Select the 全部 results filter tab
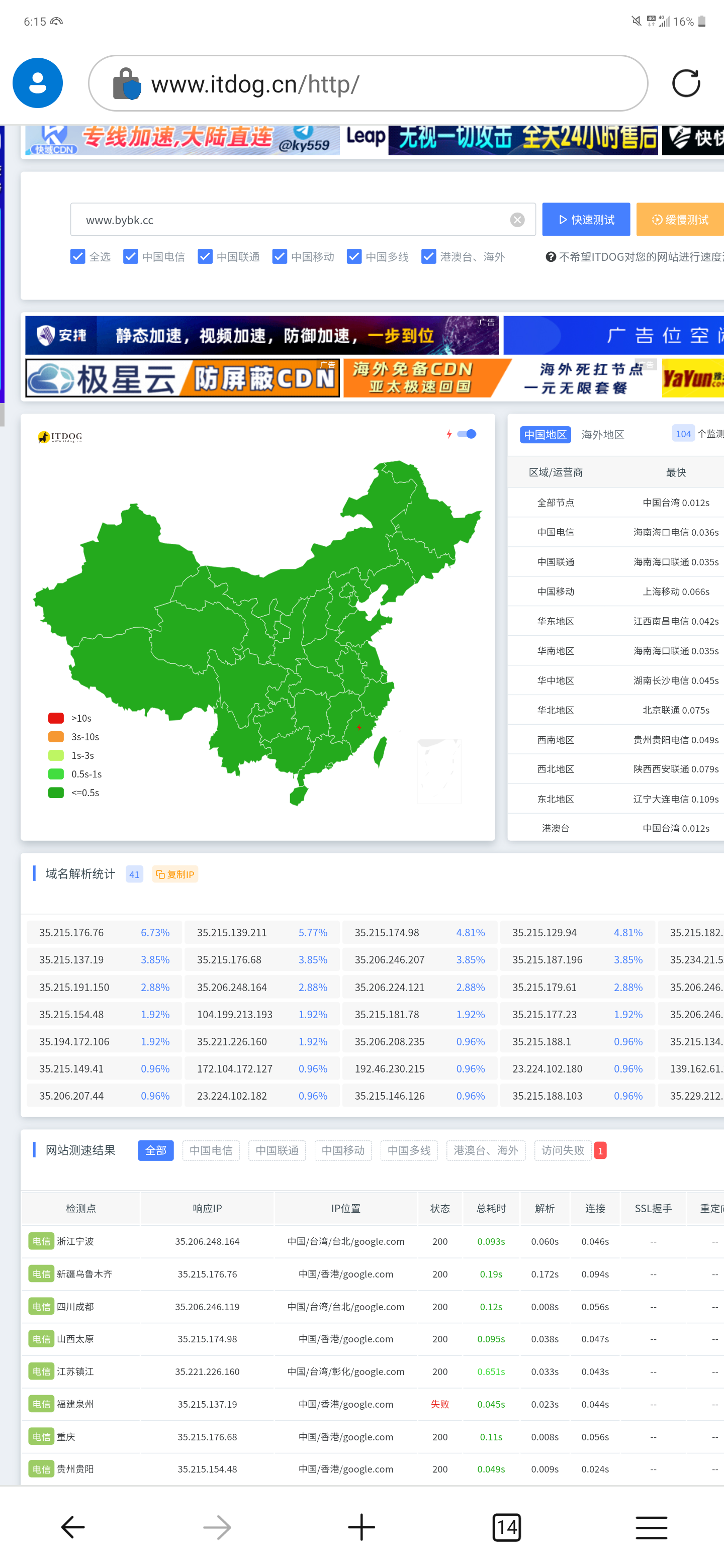Viewport: 724px width, 1568px height. (x=156, y=1150)
